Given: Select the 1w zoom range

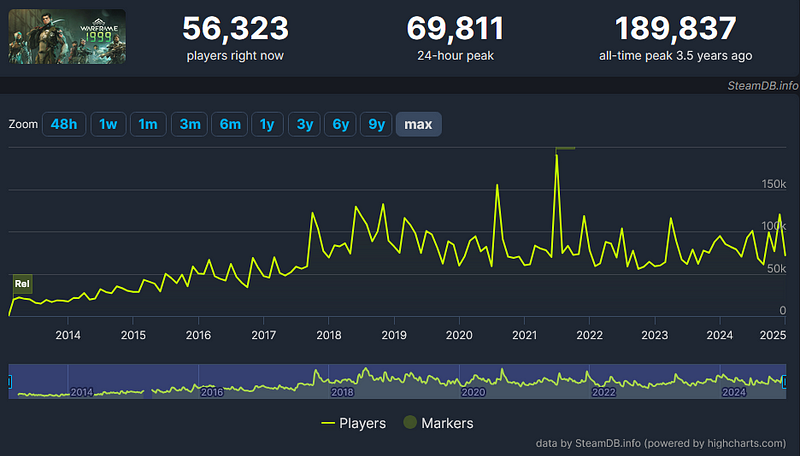Looking at the screenshot, I should 108,124.
